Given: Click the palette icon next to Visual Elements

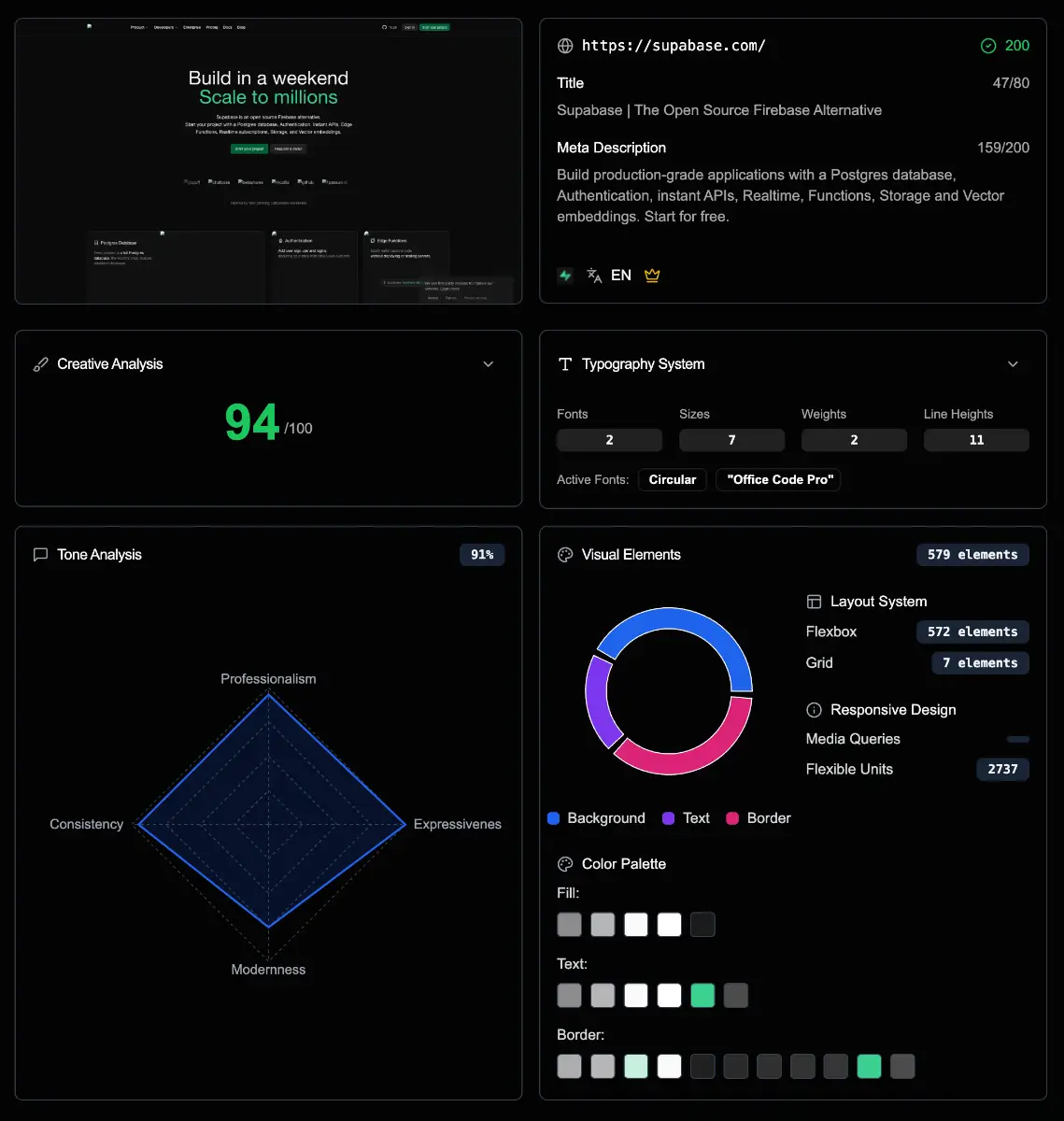Looking at the screenshot, I should pos(564,554).
